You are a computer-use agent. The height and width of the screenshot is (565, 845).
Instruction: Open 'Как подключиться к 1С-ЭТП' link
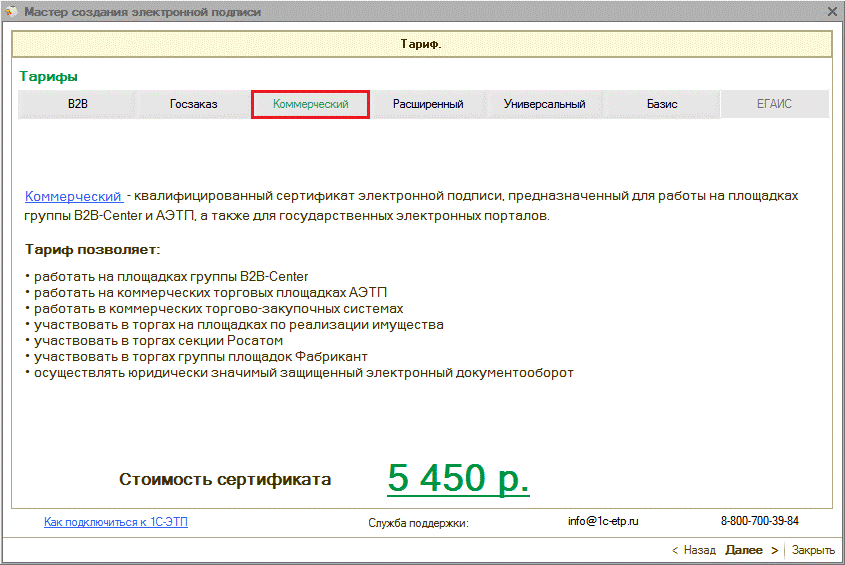tap(116, 522)
